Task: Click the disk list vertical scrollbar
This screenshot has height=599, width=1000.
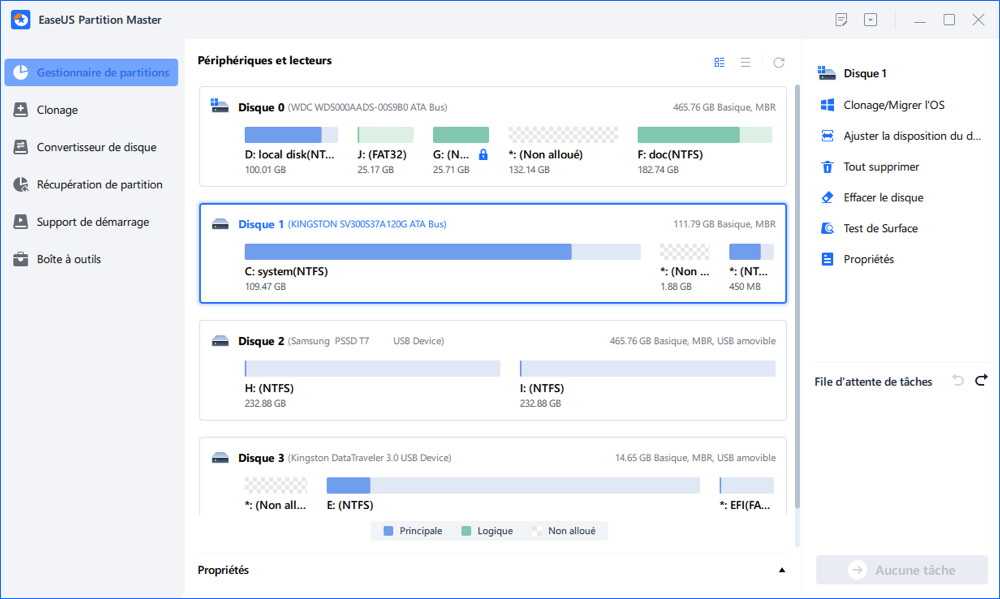Action: [x=797, y=297]
